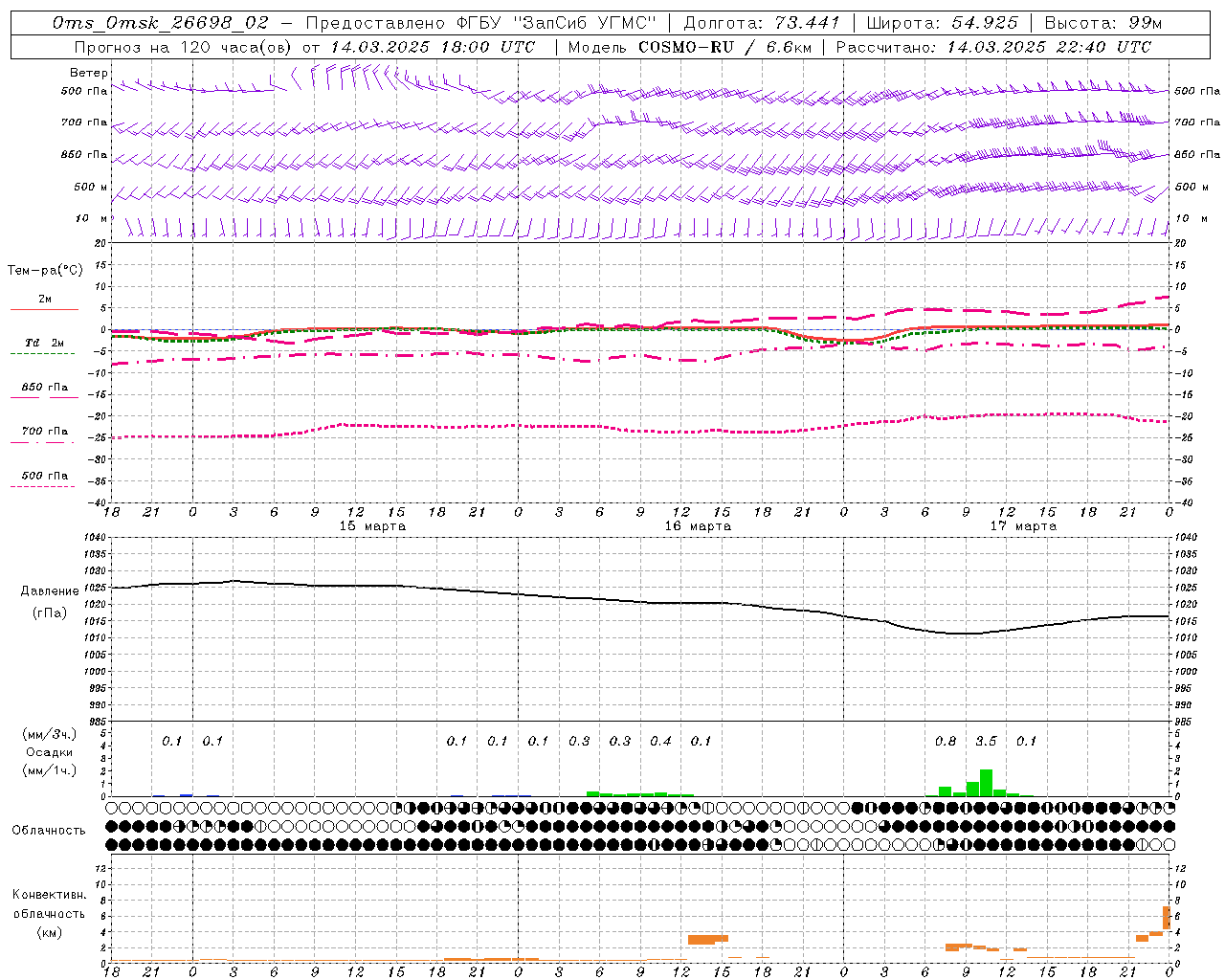Image resolution: width=1225 pixels, height=980 pixels.
Task: Click the Широта: 54.925 latitude value
Action: point(942,23)
